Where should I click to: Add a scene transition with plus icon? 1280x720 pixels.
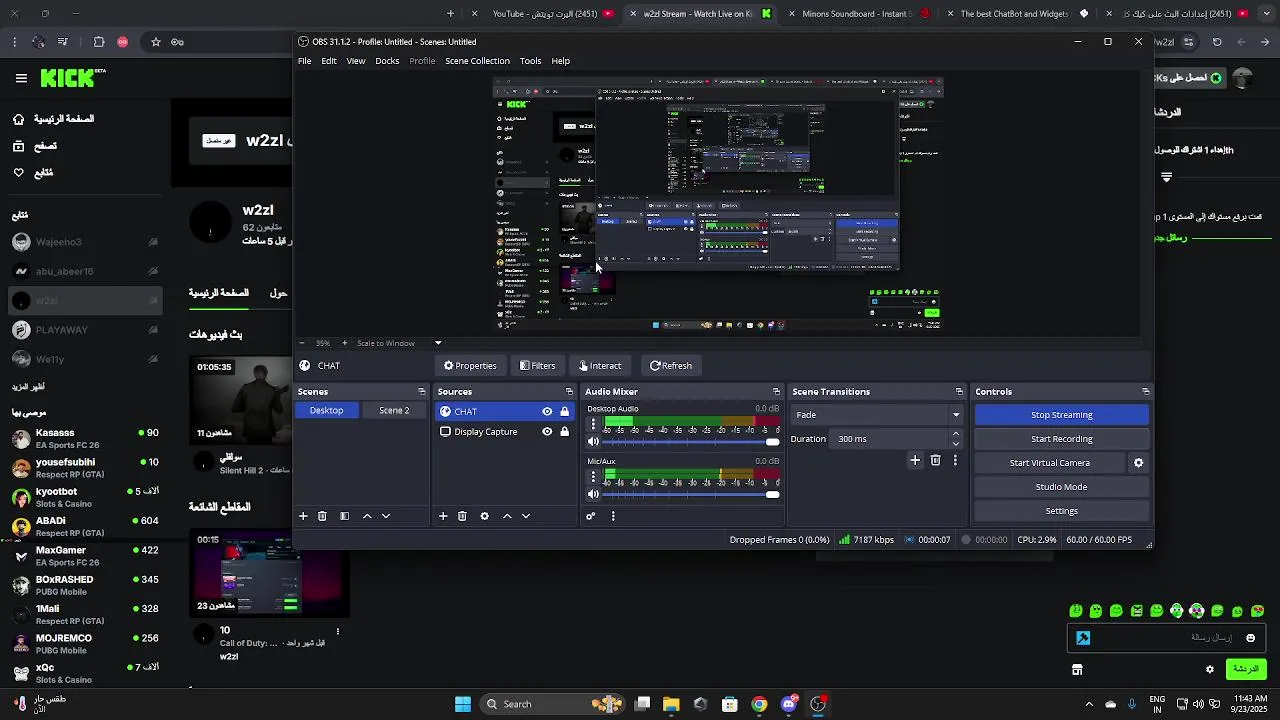pyautogui.click(x=915, y=460)
